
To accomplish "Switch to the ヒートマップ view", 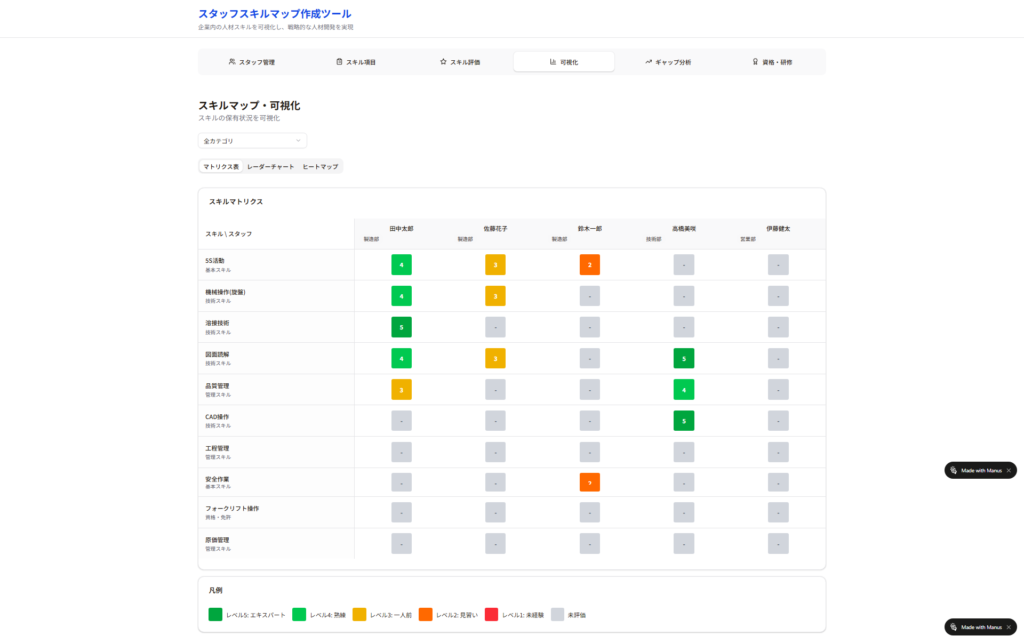I will 320,166.
